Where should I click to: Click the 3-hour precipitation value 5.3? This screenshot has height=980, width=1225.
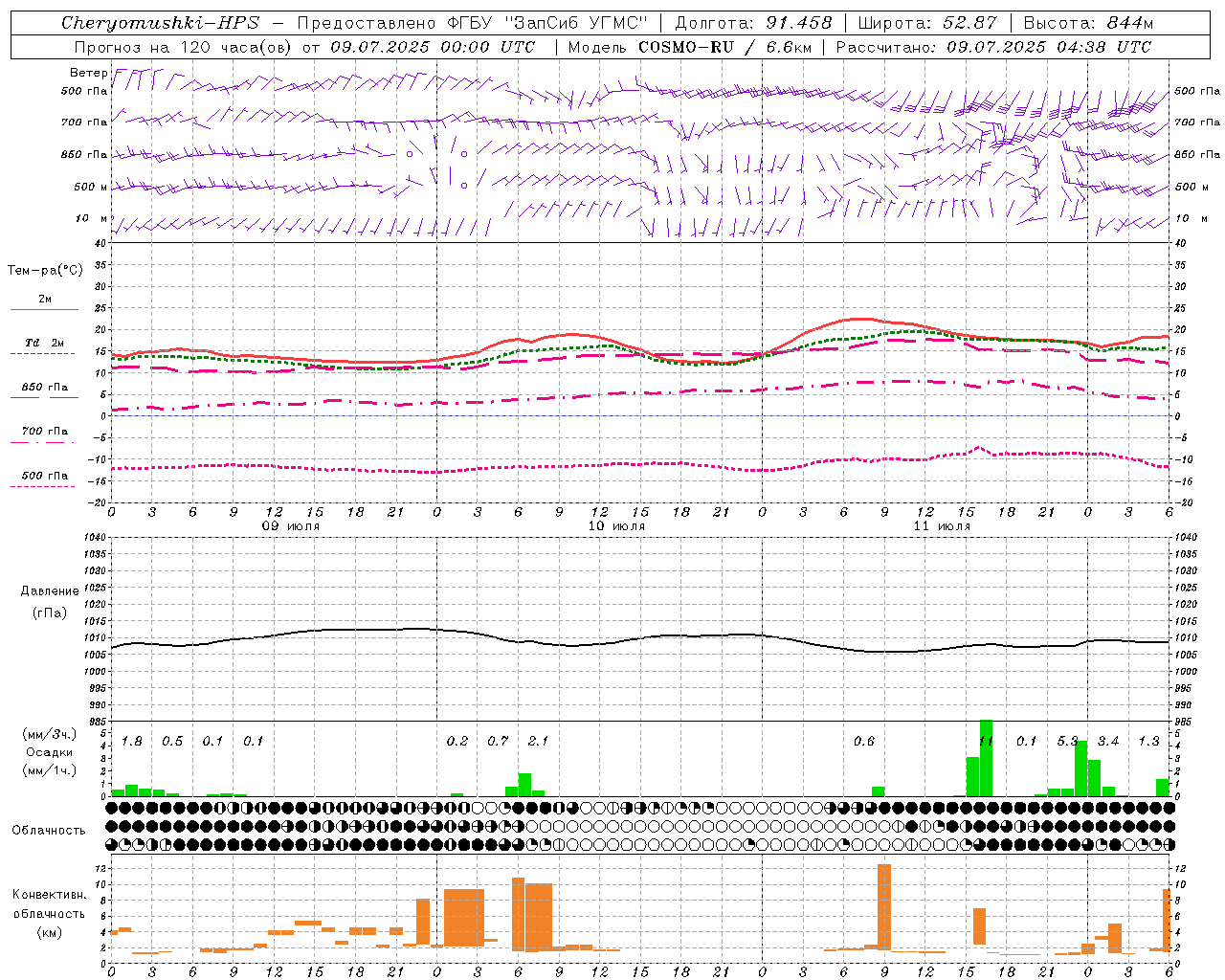pyautogui.click(x=1067, y=742)
